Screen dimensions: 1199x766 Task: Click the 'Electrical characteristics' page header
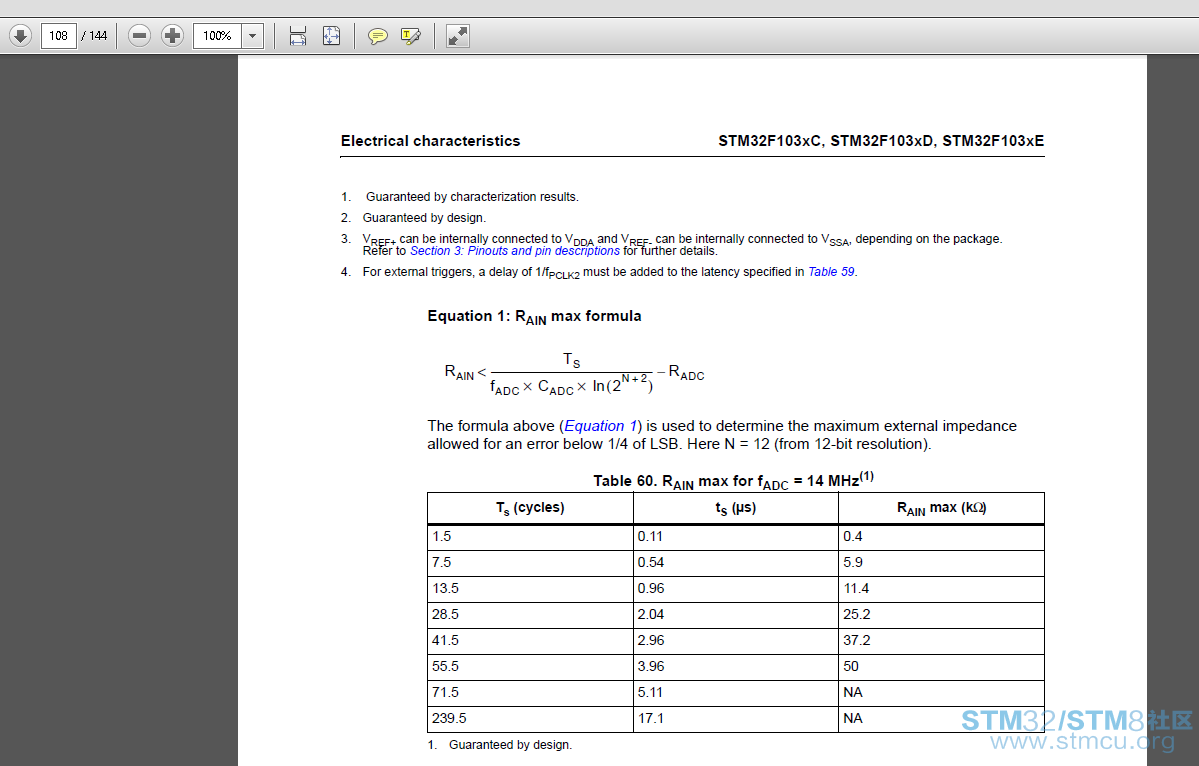click(x=431, y=141)
